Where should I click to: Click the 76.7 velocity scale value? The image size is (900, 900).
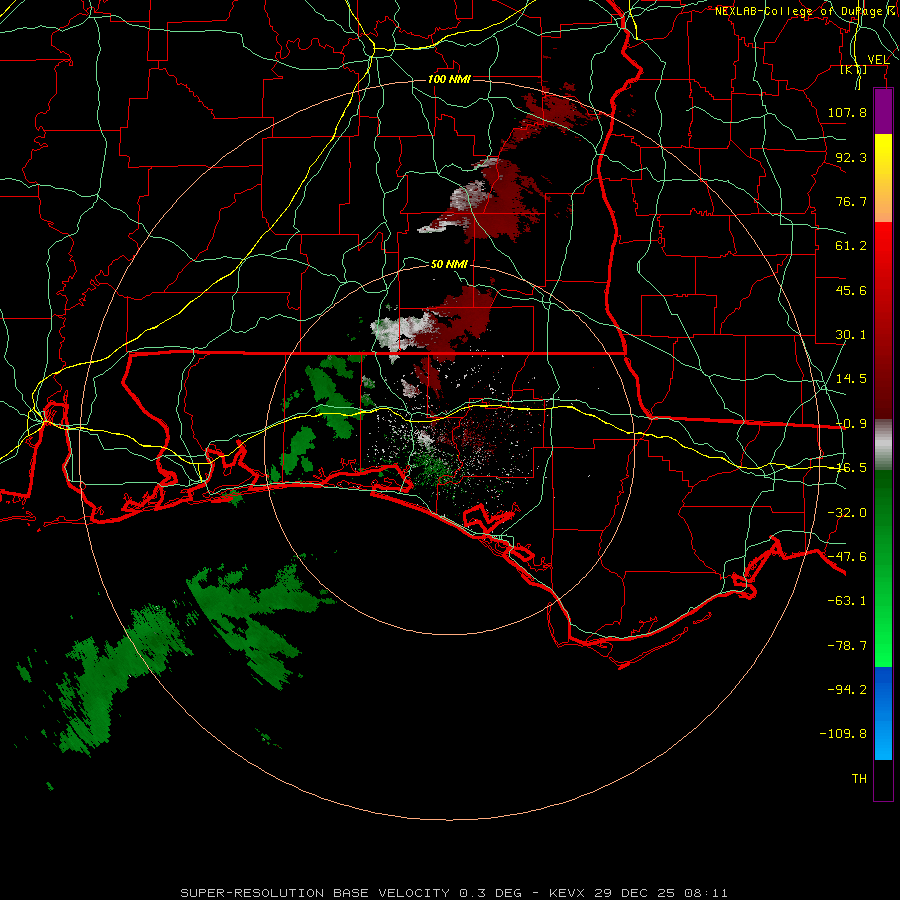click(x=851, y=201)
